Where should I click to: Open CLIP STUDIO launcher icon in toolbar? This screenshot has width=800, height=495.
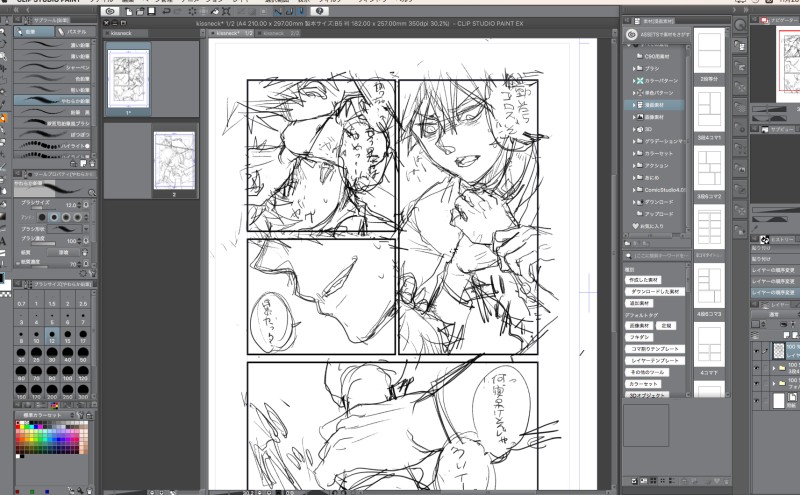coord(110,11)
